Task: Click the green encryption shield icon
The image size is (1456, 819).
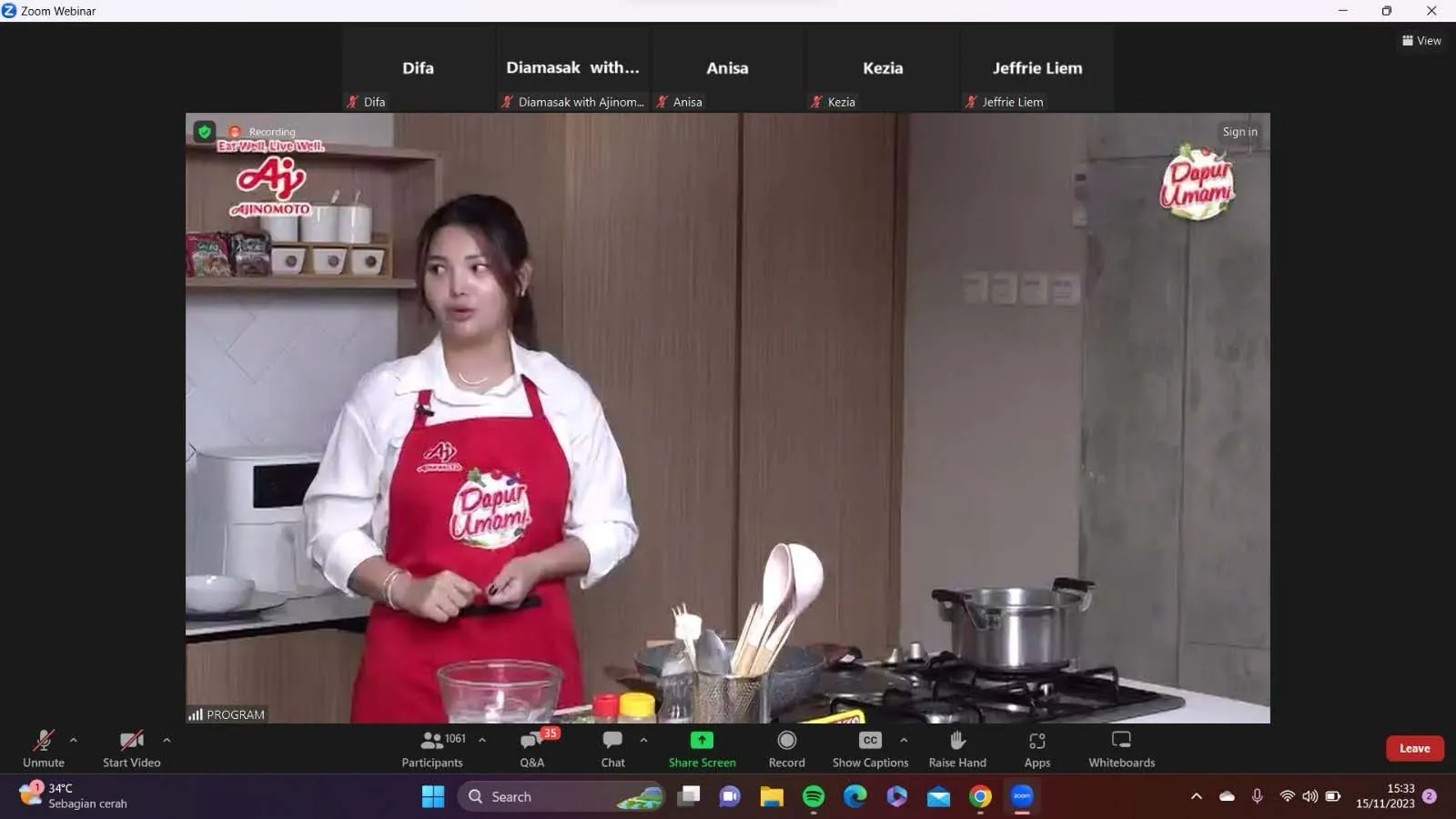Action: point(205,131)
